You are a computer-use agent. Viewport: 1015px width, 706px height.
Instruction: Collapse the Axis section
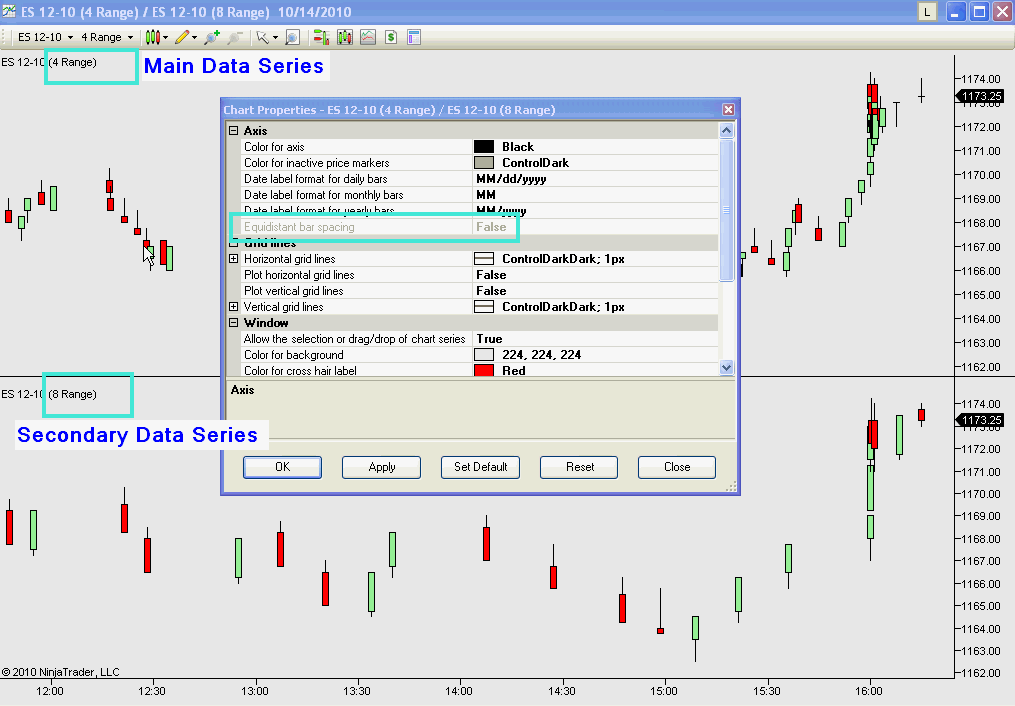click(x=234, y=131)
